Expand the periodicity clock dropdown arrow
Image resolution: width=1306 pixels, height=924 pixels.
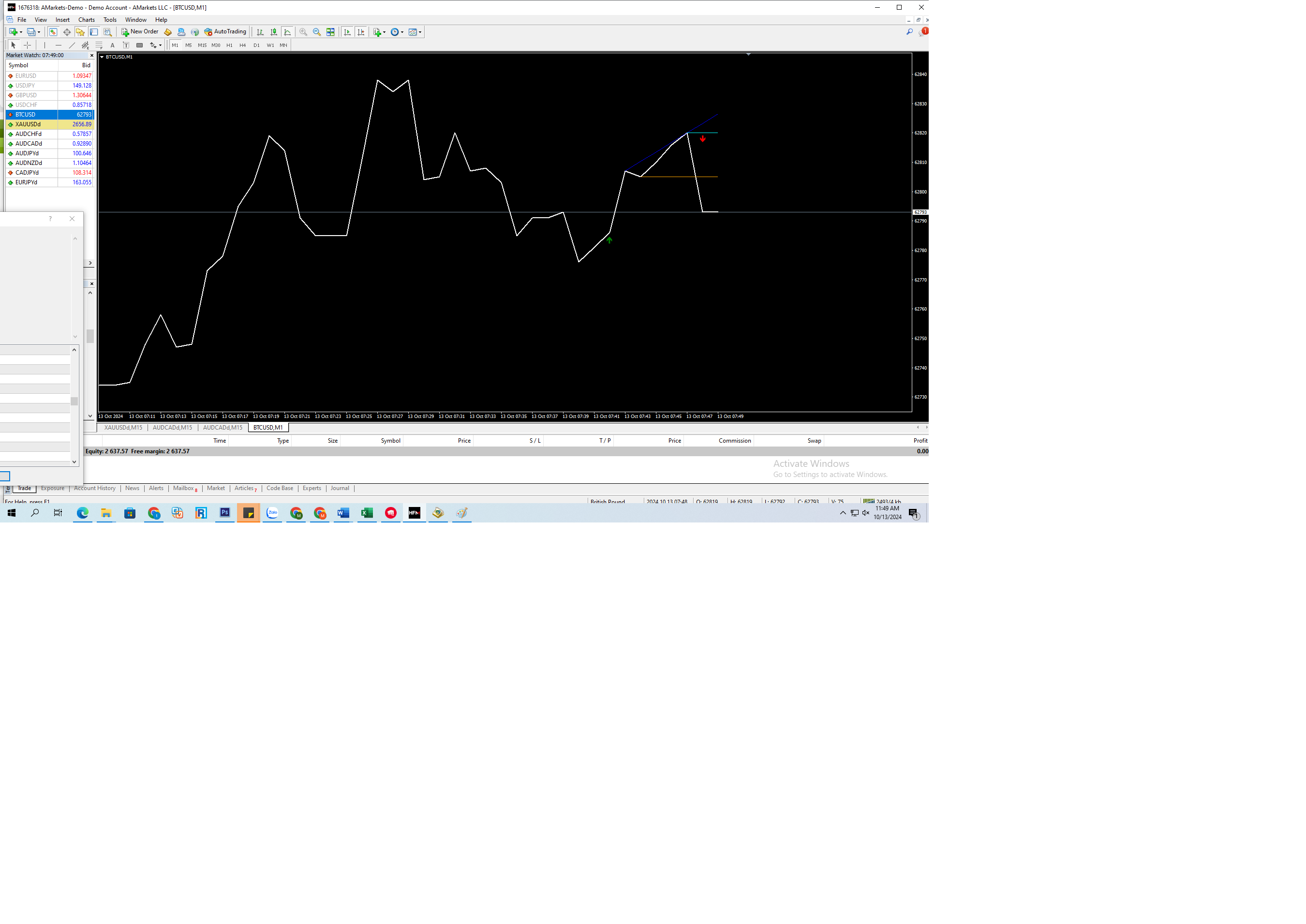click(403, 32)
